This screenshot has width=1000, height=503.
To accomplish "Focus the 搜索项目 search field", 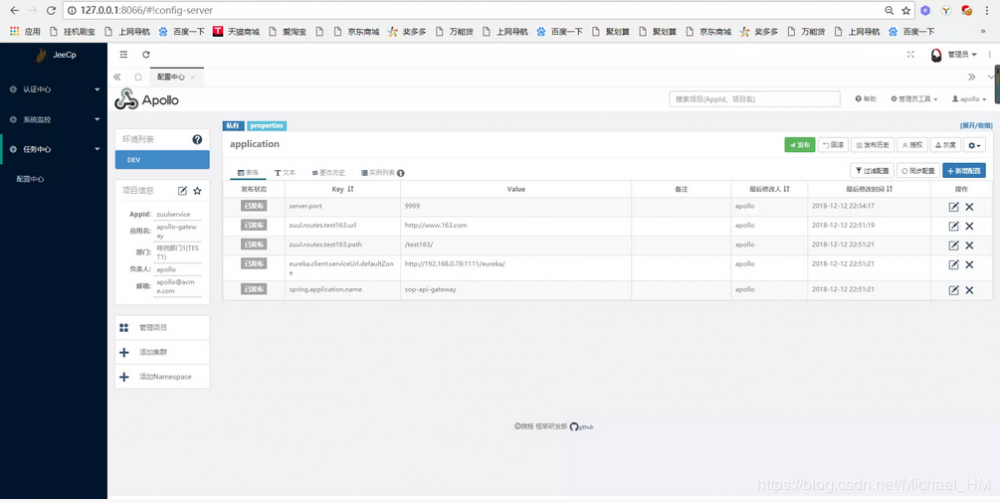I will pyautogui.click(x=754, y=99).
